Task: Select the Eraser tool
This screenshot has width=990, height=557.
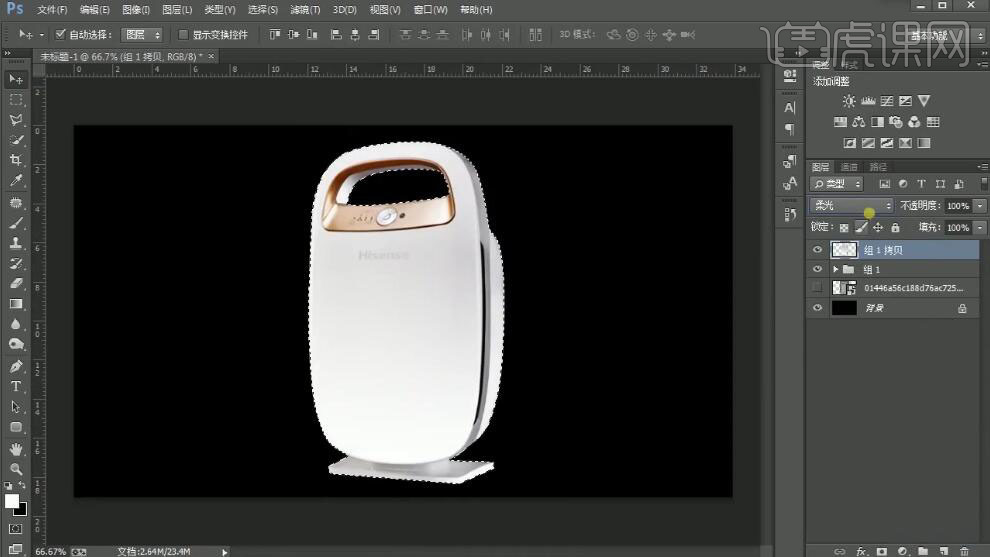Action: tap(16, 283)
